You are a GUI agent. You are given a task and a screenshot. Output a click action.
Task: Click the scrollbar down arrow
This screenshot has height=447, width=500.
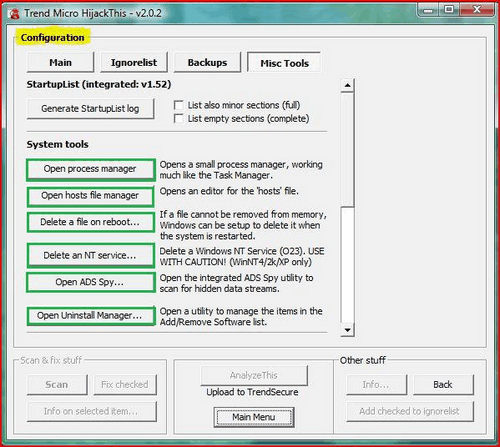tap(347, 330)
